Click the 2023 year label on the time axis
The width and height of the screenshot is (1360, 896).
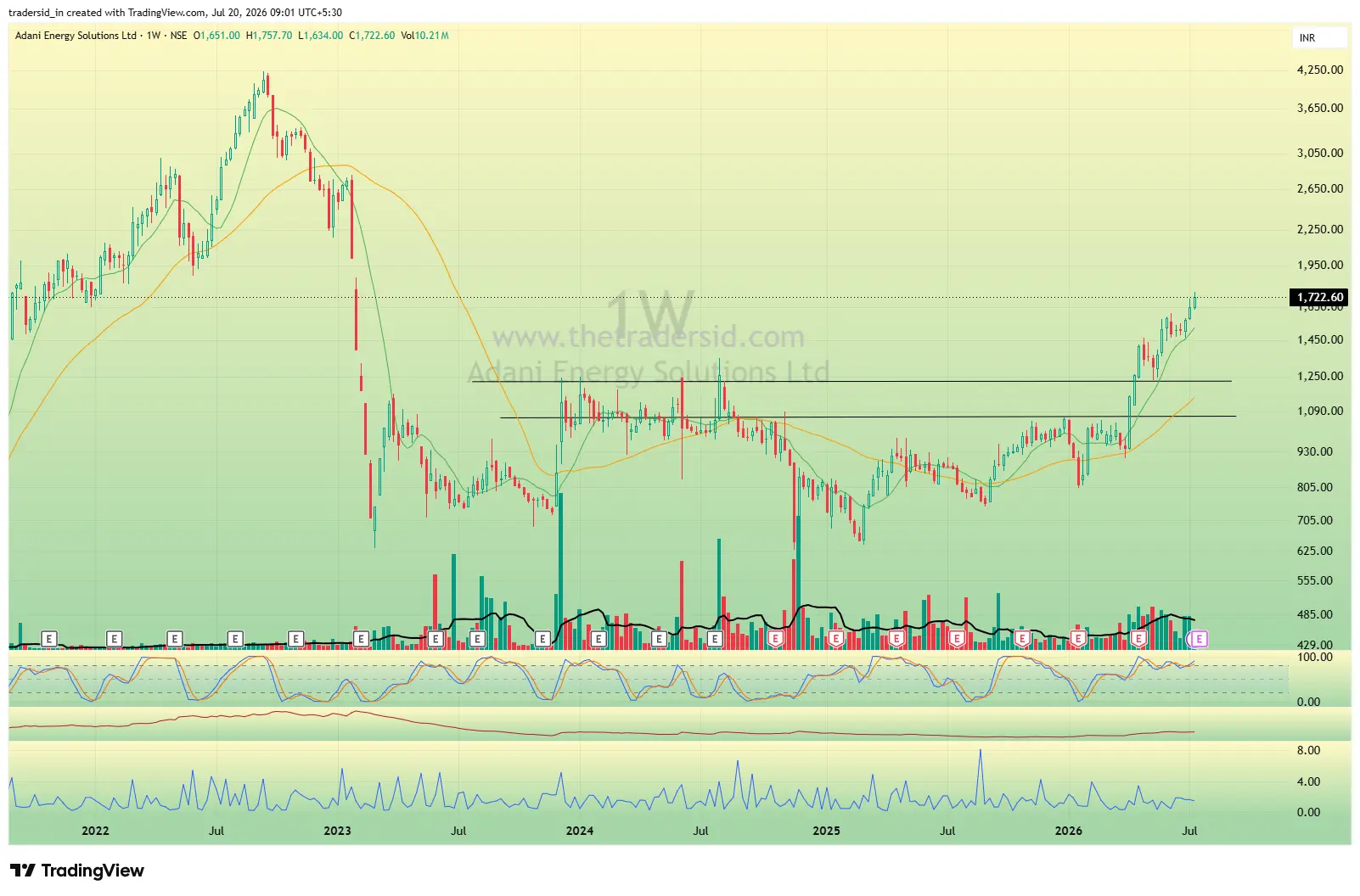click(x=337, y=831)
